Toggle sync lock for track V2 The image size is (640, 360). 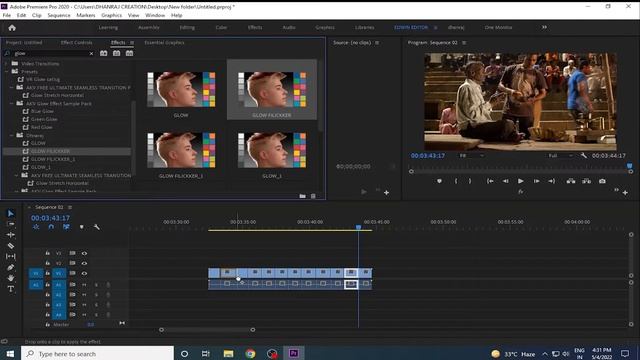coord(72,263)
